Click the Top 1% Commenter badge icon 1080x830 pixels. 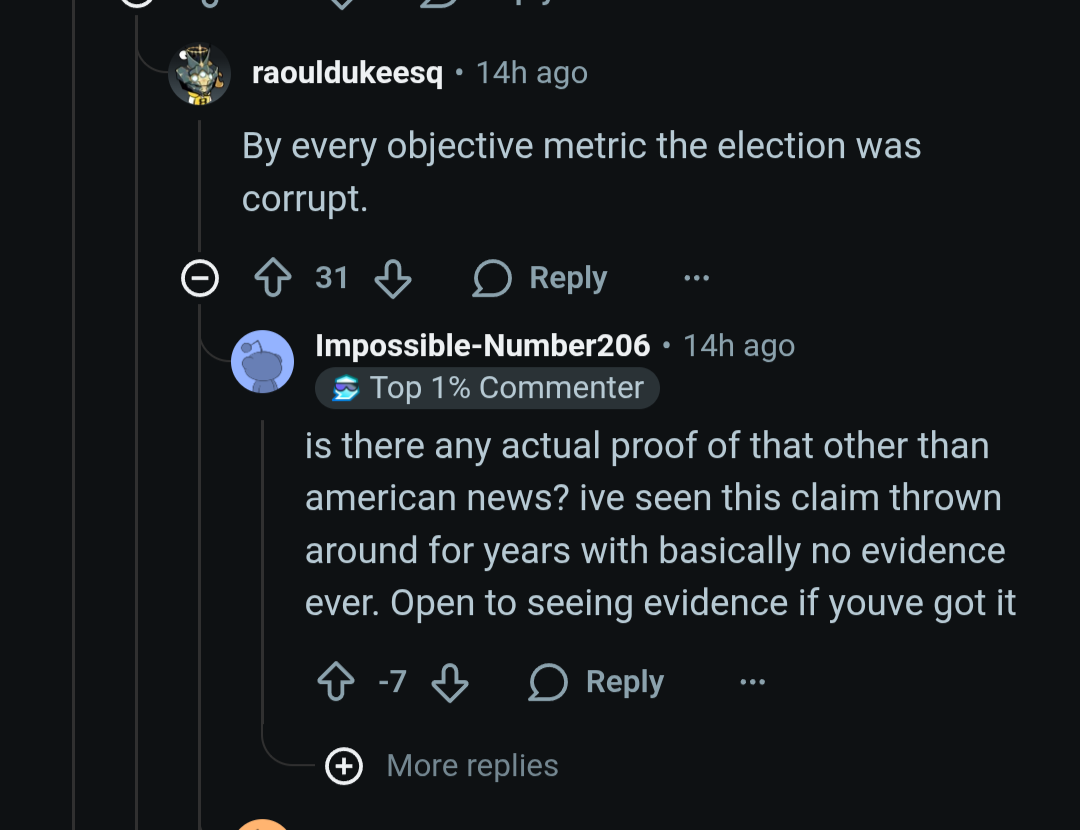click(x=346, y=388)
